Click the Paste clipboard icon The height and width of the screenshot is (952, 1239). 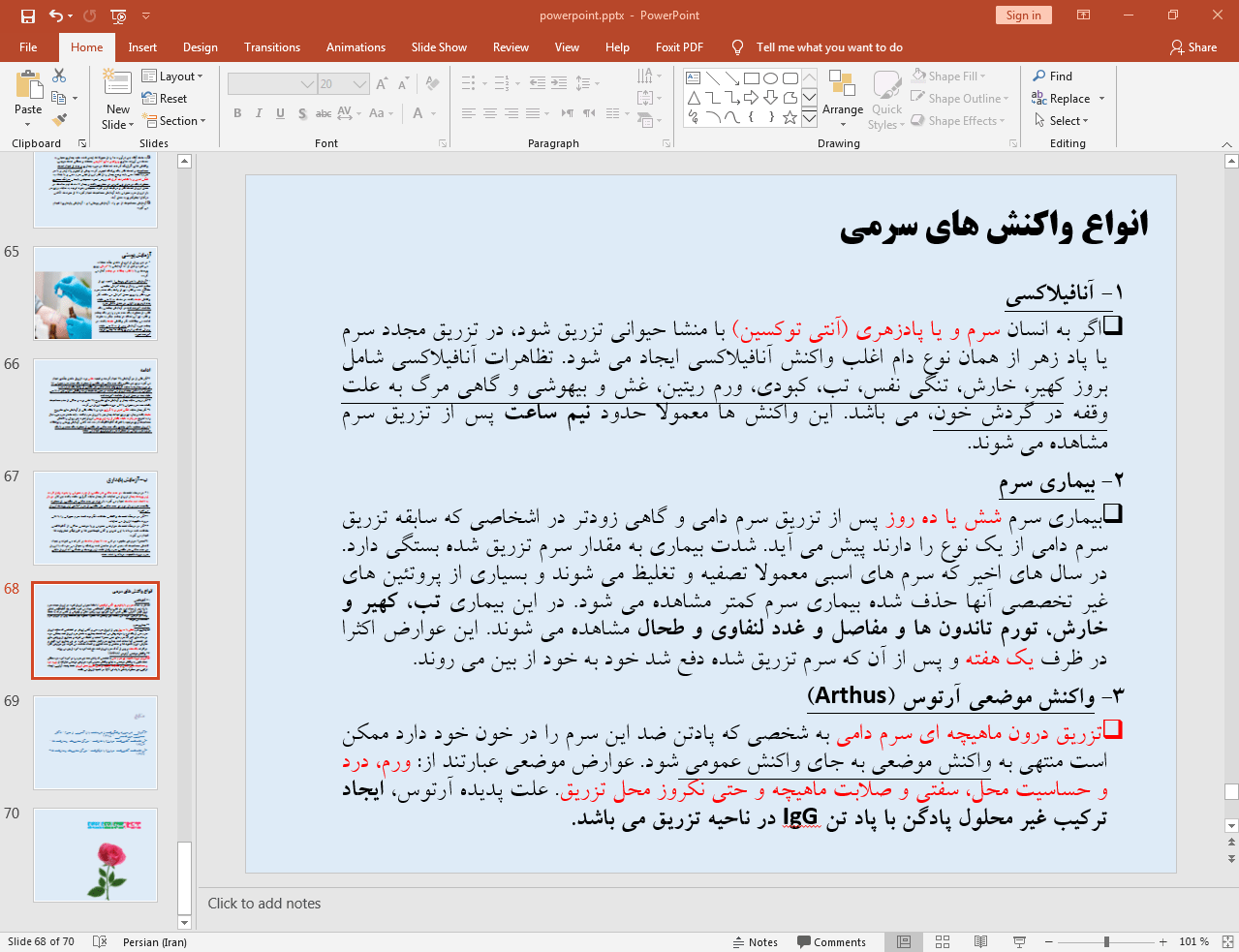[x=28, y=86]
